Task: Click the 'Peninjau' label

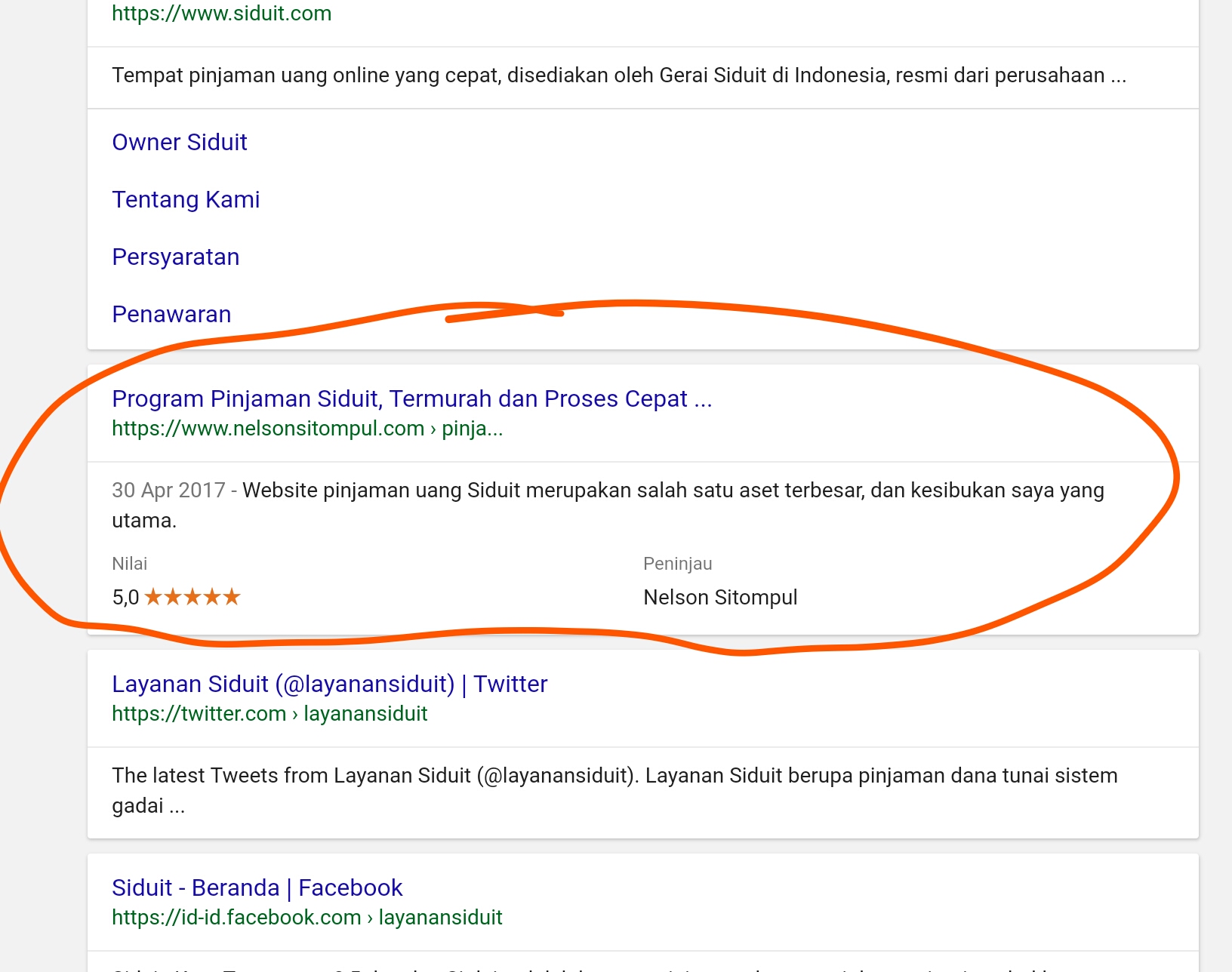Action: click(677, 564)
